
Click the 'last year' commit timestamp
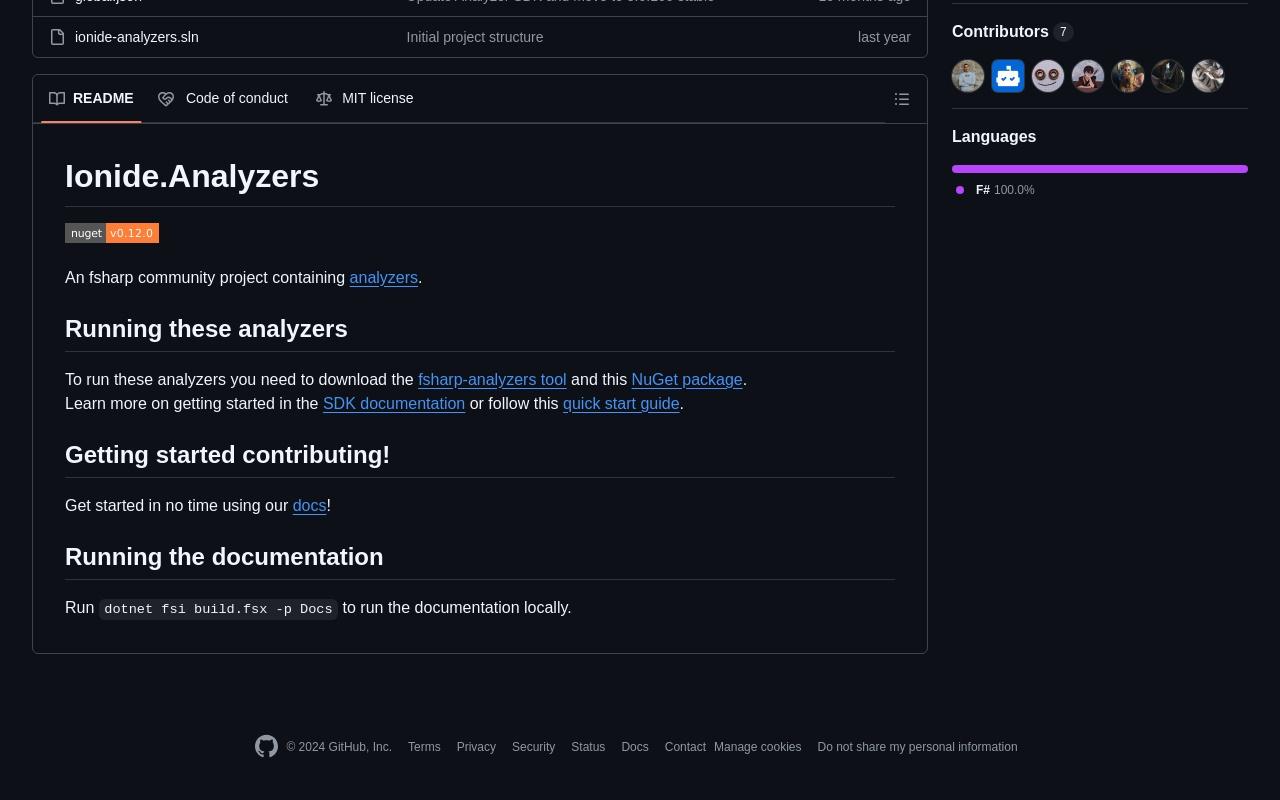(x=884, y=37)
